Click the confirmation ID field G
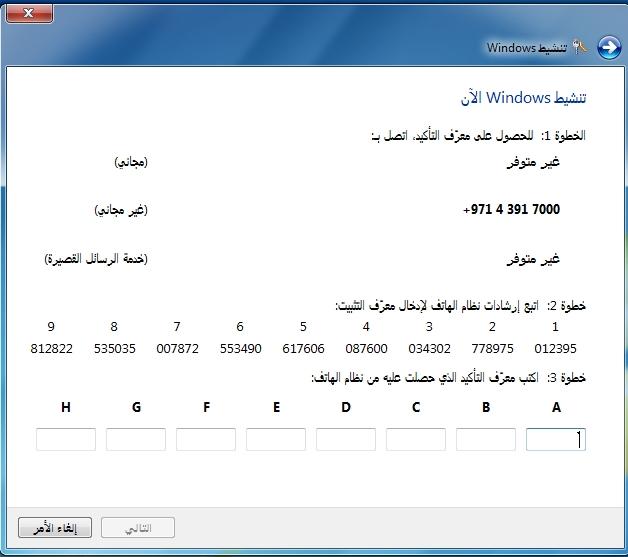 (x=136, y=439)
